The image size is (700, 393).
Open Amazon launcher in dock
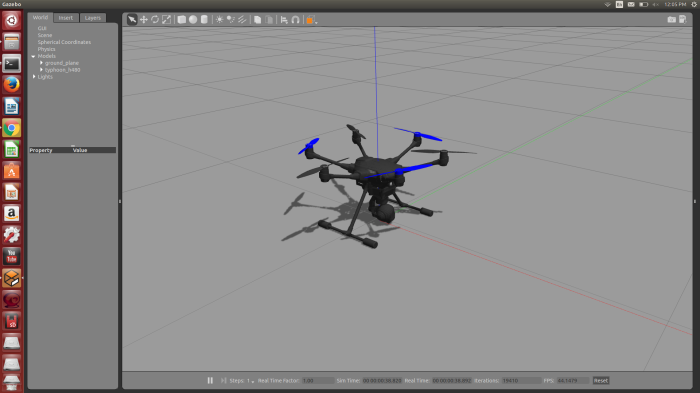click(x=12, y=214)
